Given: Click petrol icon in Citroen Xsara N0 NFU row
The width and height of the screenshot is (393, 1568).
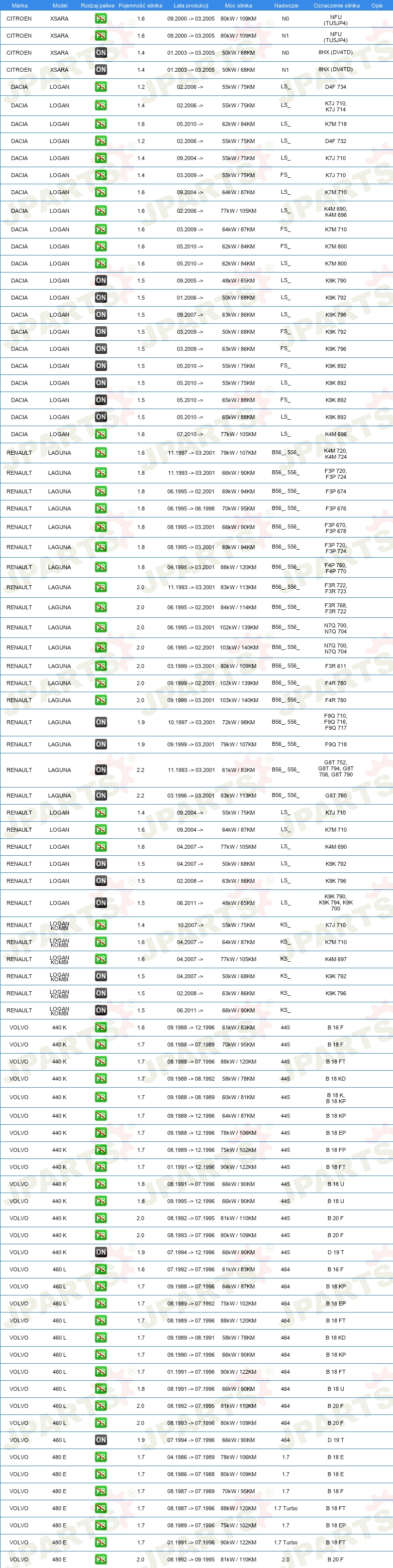Looking at the screenshot, I should 101,19.
